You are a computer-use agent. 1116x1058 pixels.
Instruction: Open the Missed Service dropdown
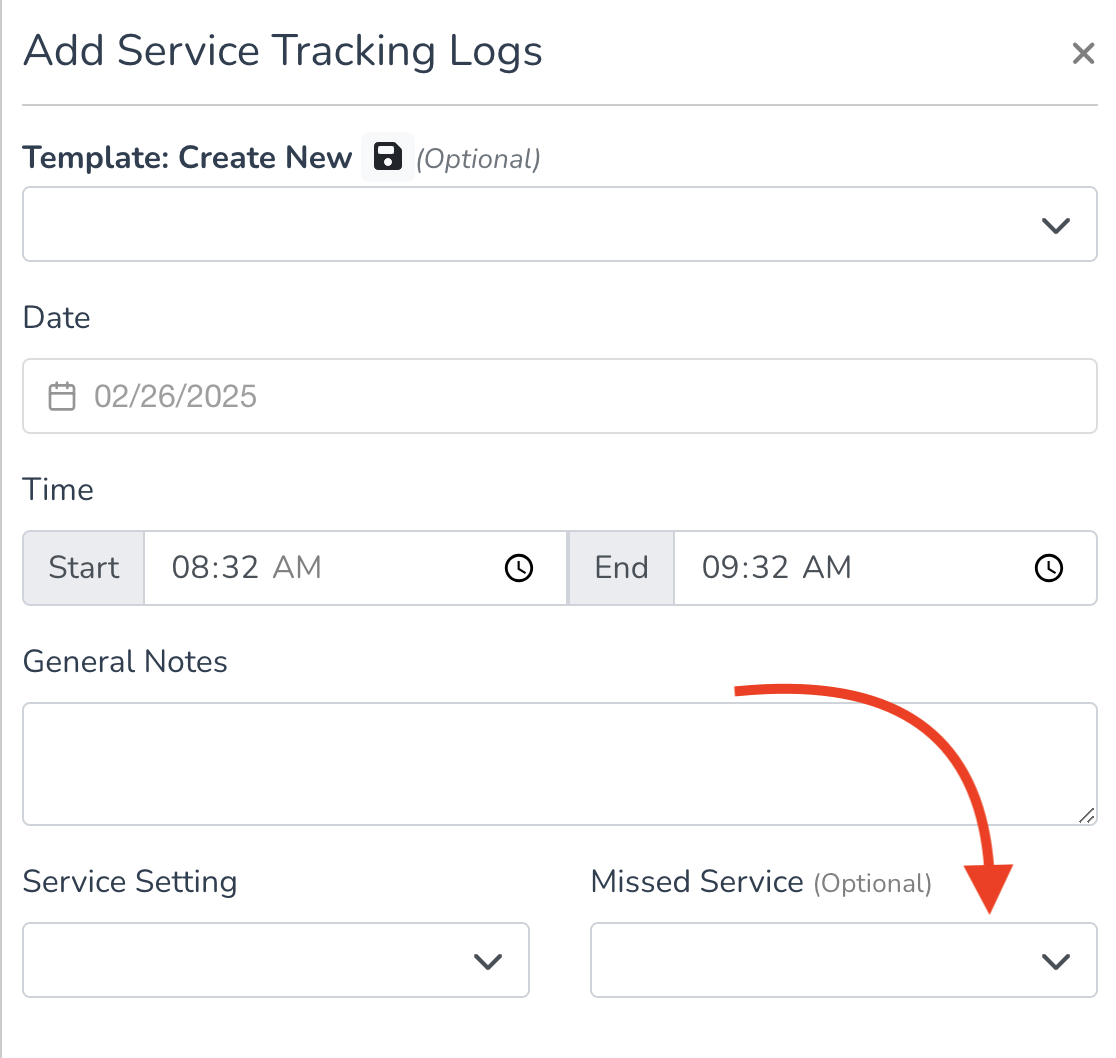(x=843, y=960)
